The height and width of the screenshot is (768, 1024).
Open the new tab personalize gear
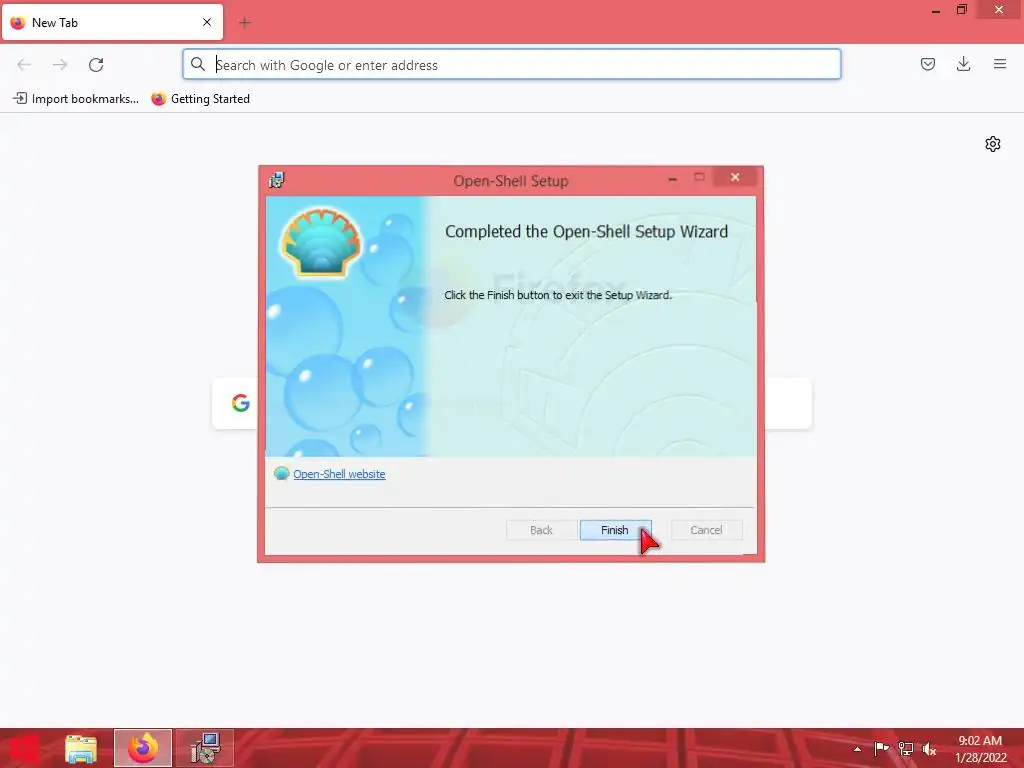pyautogui.click(x=993, y=144)
